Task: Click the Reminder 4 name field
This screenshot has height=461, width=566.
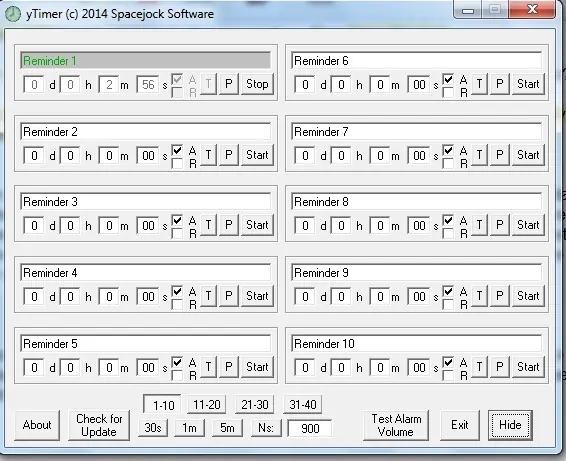Action: point(145,273)
